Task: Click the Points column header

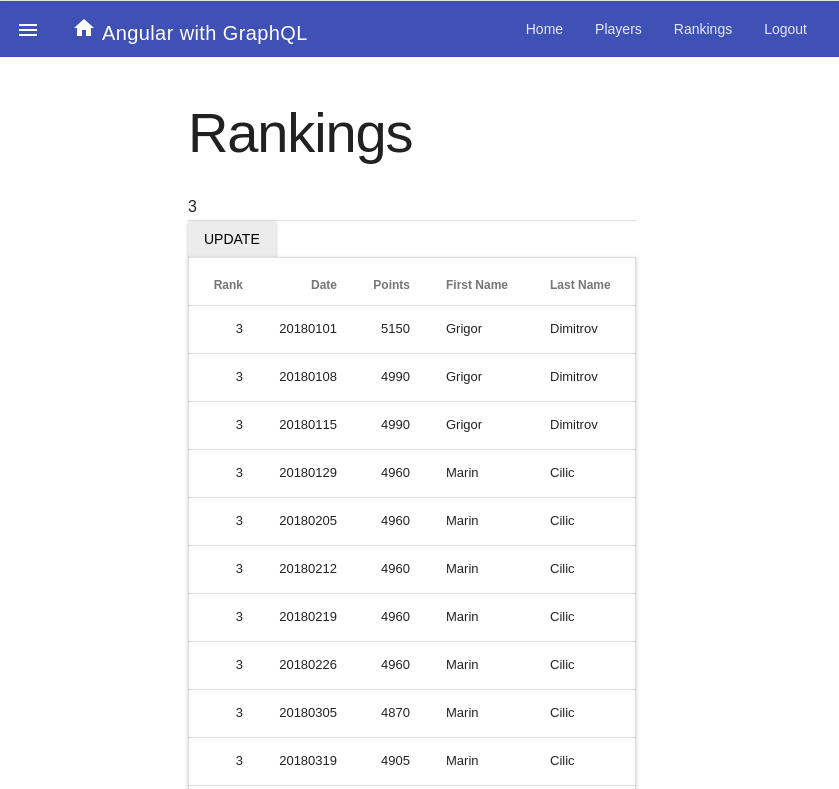Action: pos(391,285)
